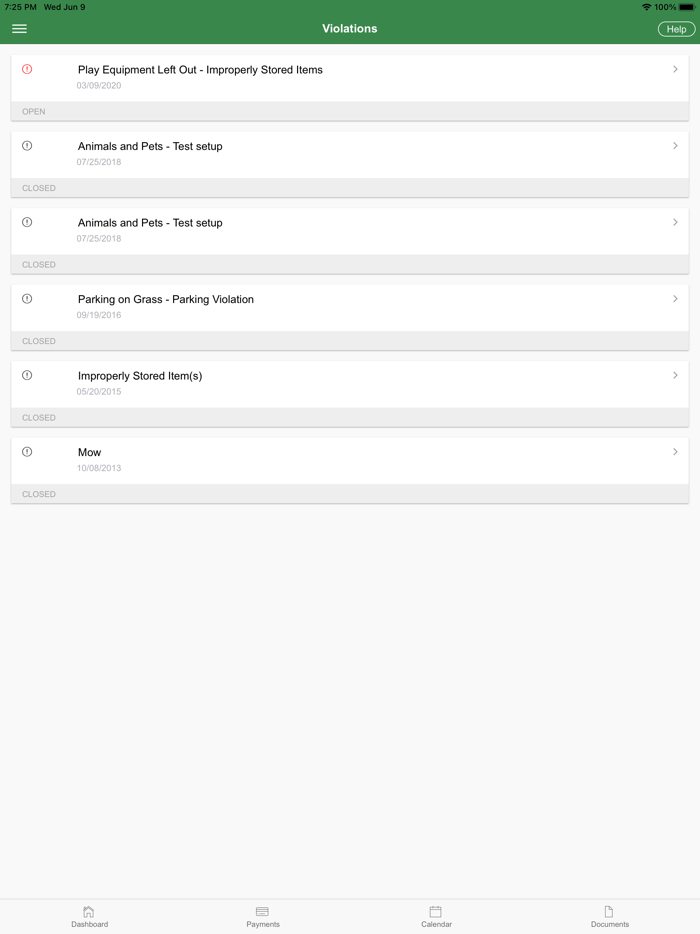Tap alert icon beside Improperly Stored Item(s)

click(27, 375)
